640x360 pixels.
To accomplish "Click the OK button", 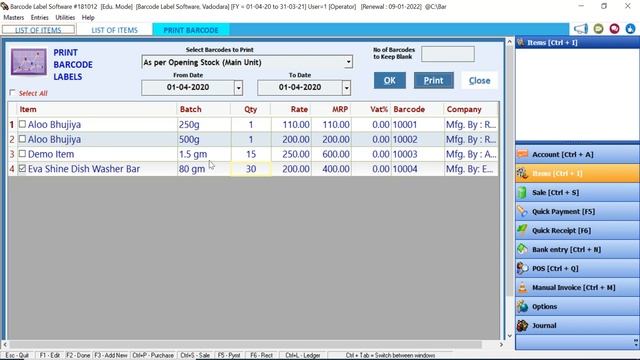I will click(x=390, y=80).
